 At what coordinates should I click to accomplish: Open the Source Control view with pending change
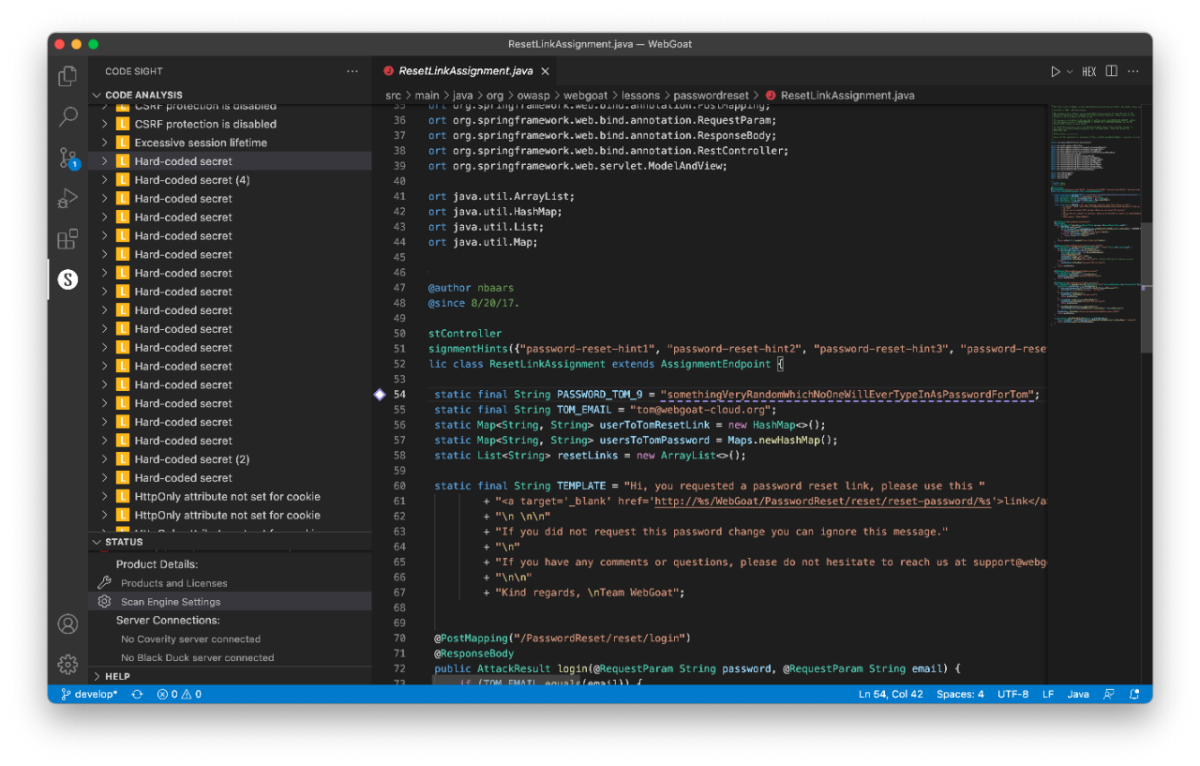tap(67, 158)
